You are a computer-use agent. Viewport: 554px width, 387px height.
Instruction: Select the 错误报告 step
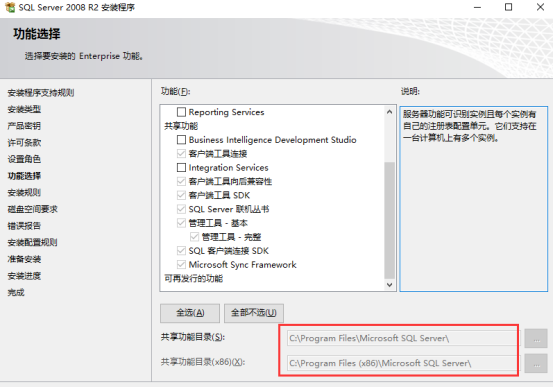coord(24,225)
